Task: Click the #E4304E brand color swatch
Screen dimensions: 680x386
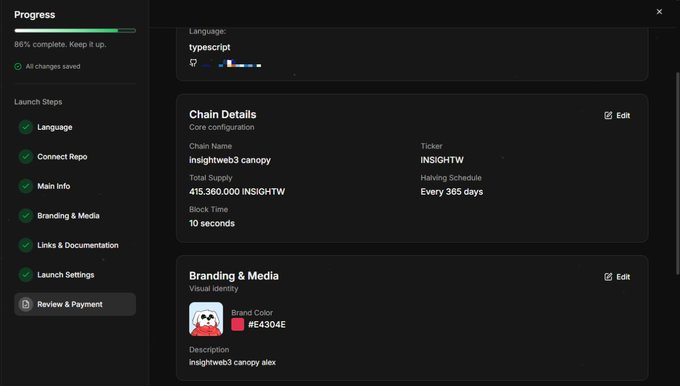Action: [x=238, y=324]
